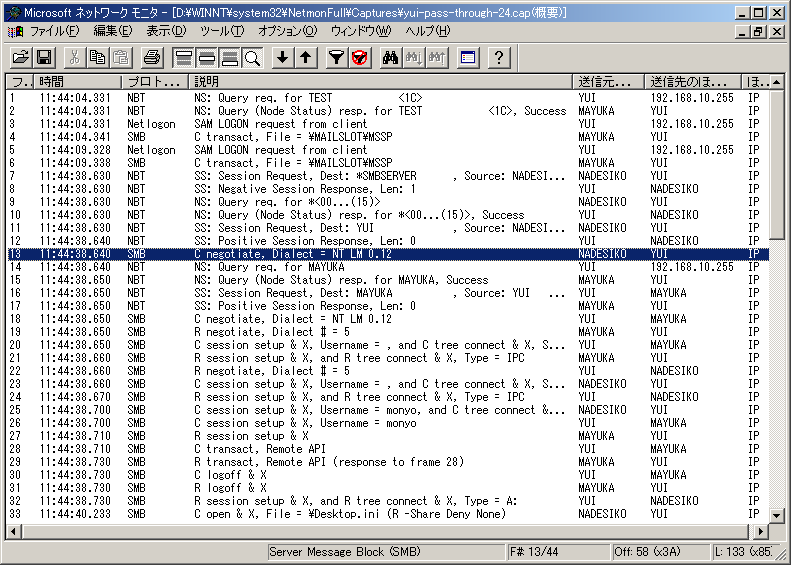This screenshot has height=565, width=791.
Task: Select frame 3 SAM LOGON request row
Action: tap(387, 124)
